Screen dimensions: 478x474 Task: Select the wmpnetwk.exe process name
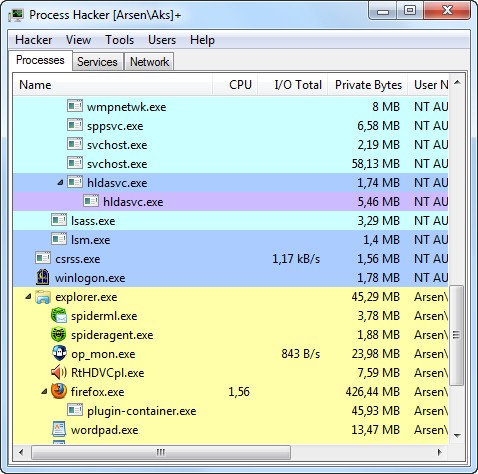[126, 107]
